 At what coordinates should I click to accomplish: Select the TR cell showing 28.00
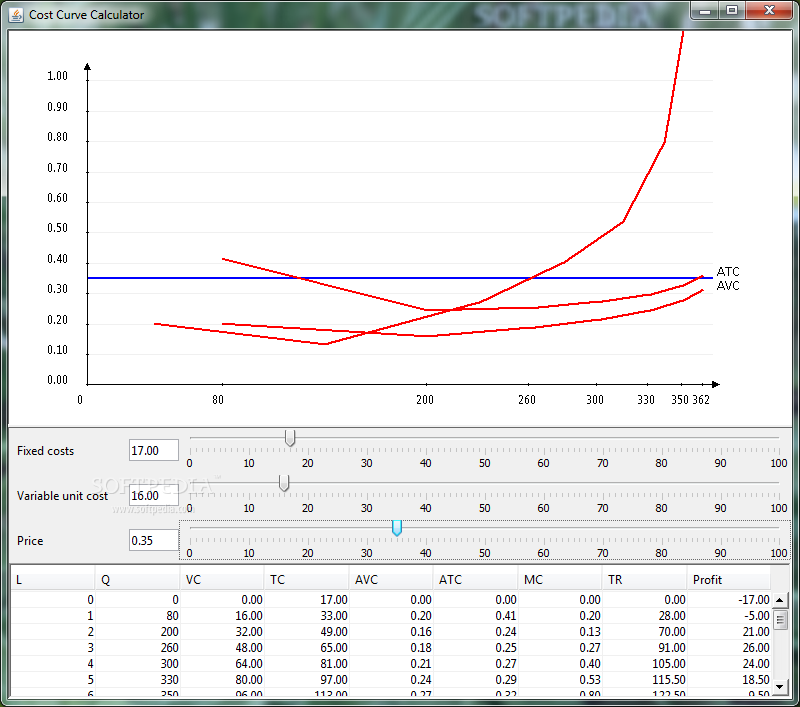(x=644, y=616)
